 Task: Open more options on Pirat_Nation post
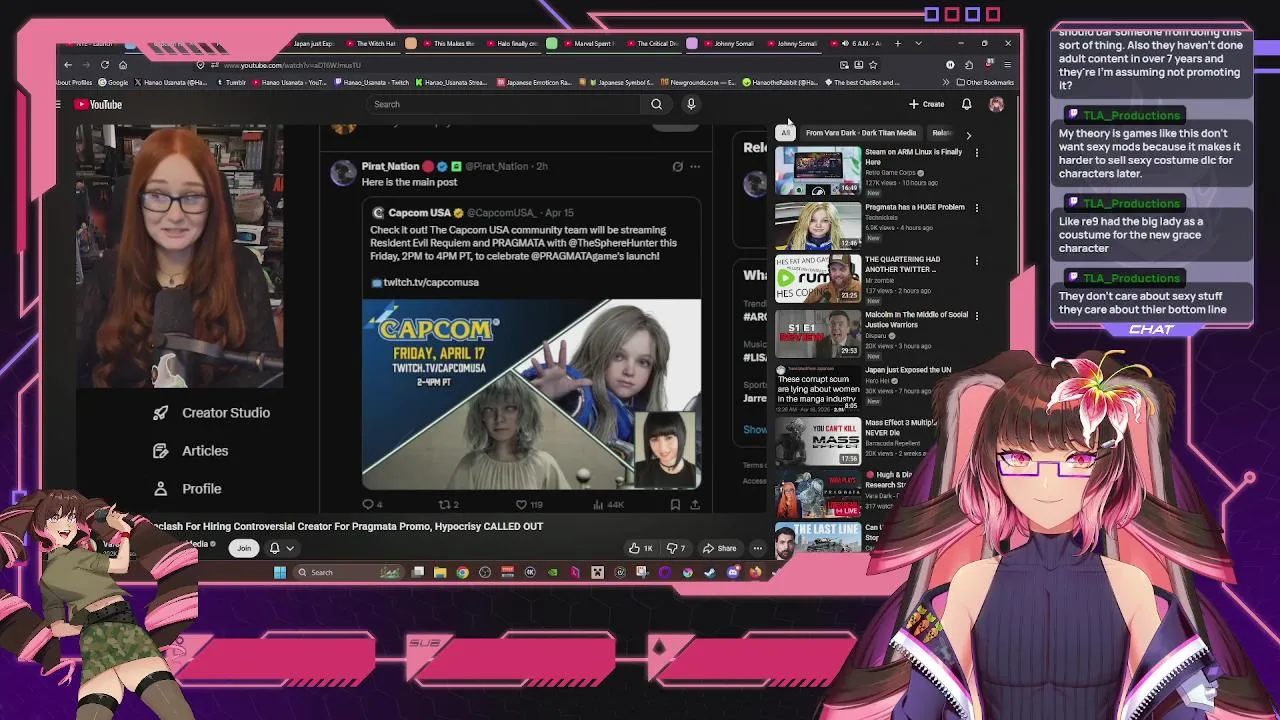tap(695, 167)
